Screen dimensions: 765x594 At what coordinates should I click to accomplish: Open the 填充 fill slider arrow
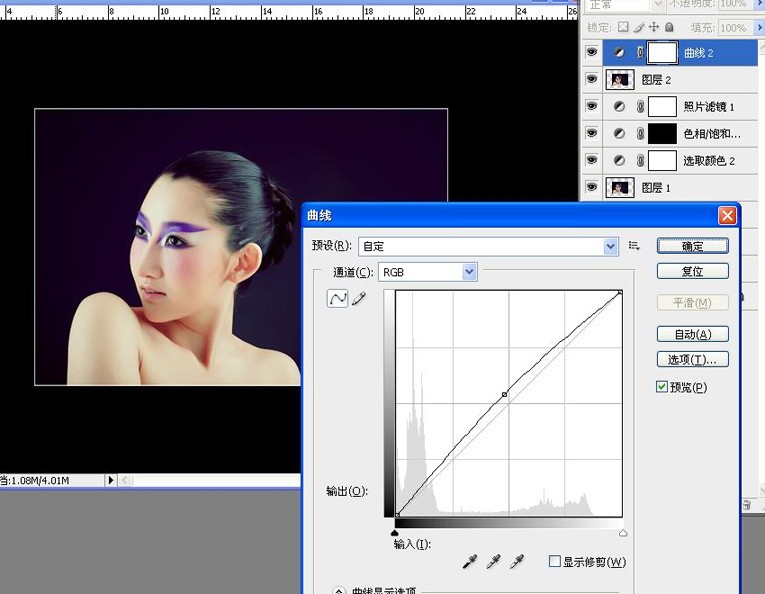pos(761,28)
